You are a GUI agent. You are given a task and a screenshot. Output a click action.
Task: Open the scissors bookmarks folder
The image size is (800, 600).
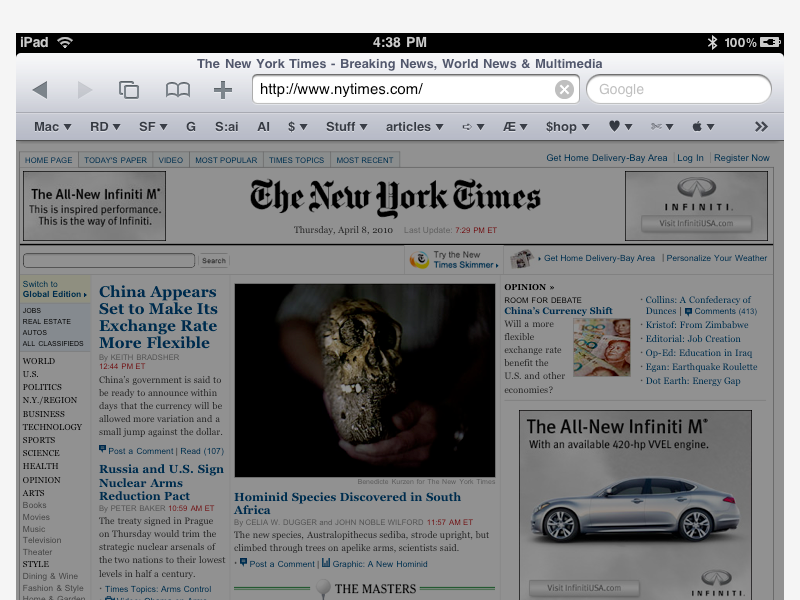(662, 127)
